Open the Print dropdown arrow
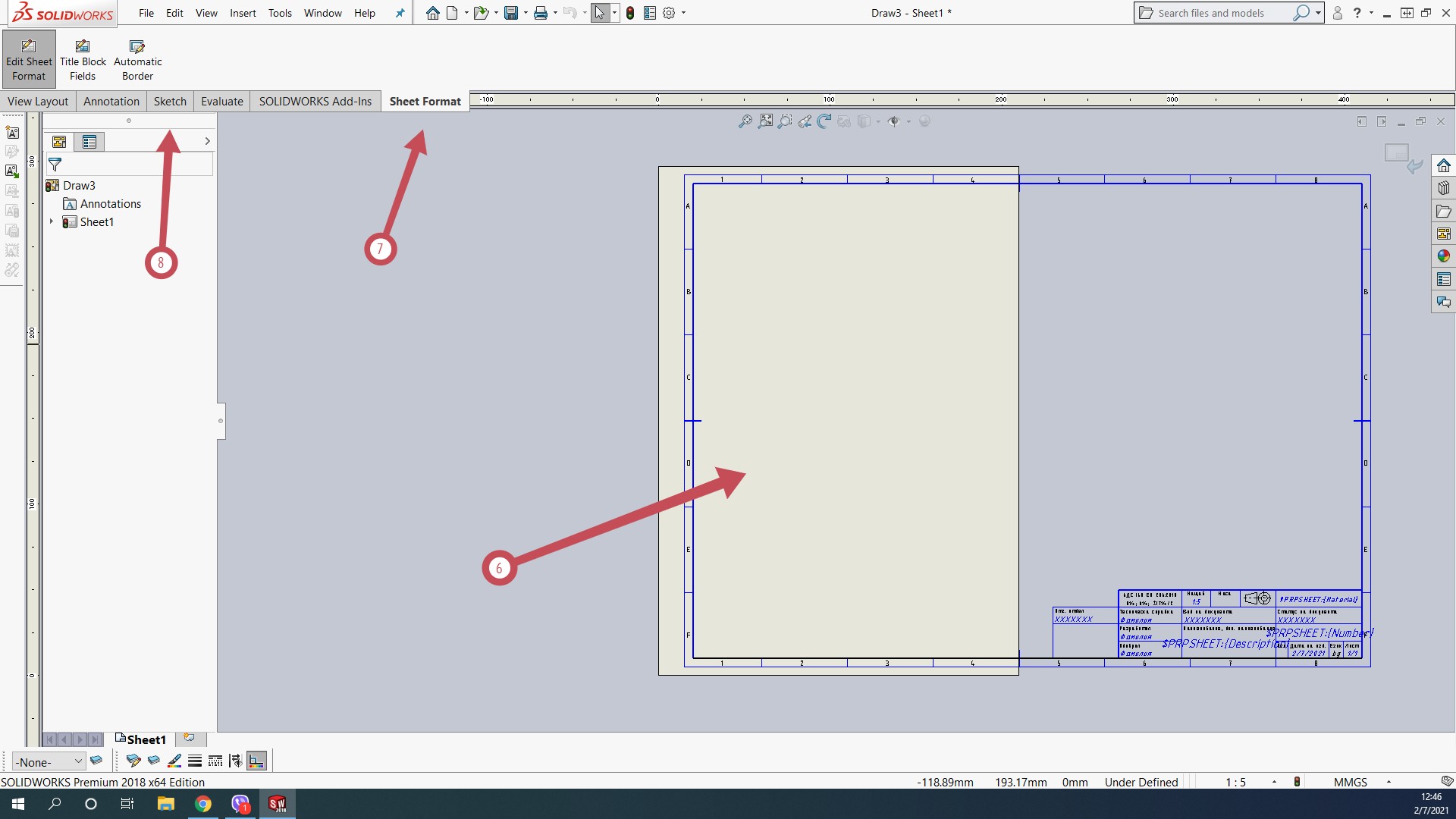The width and height of the screenshot is (1456, 819). pos(555,13)
